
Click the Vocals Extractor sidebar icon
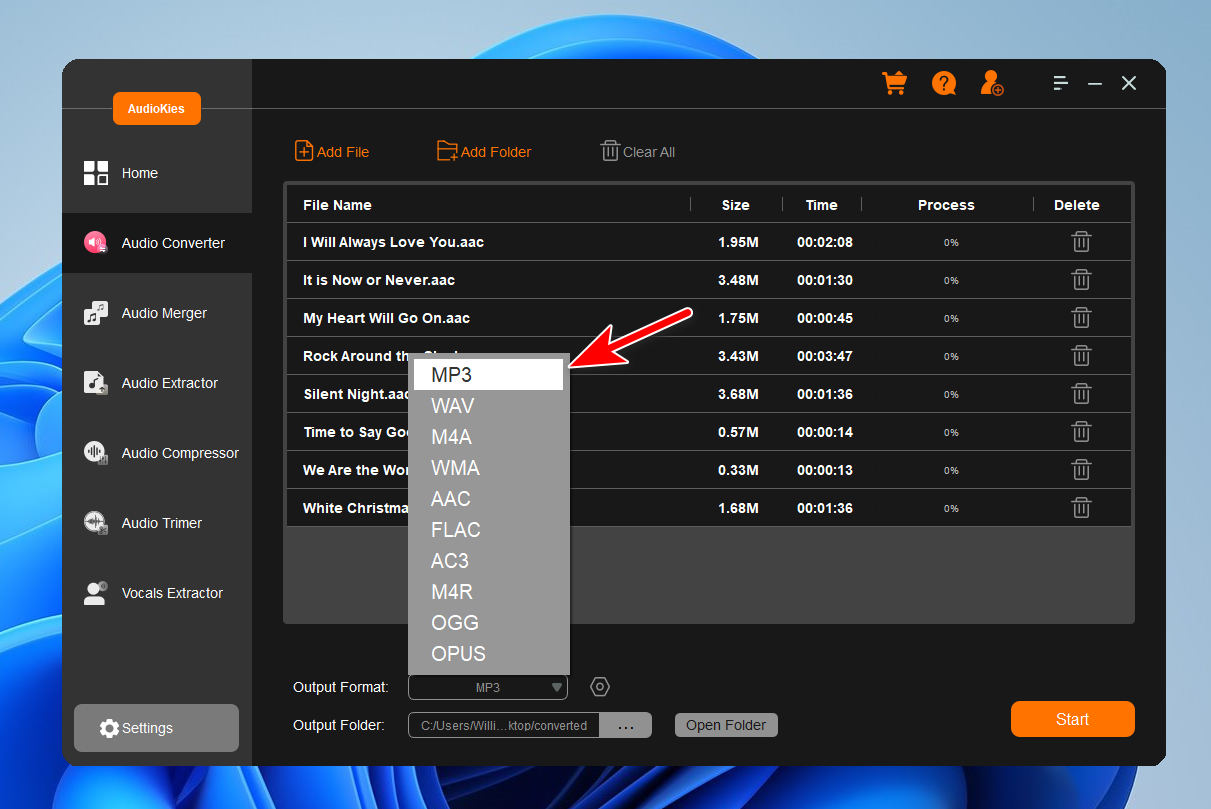[x=95, y=593]
